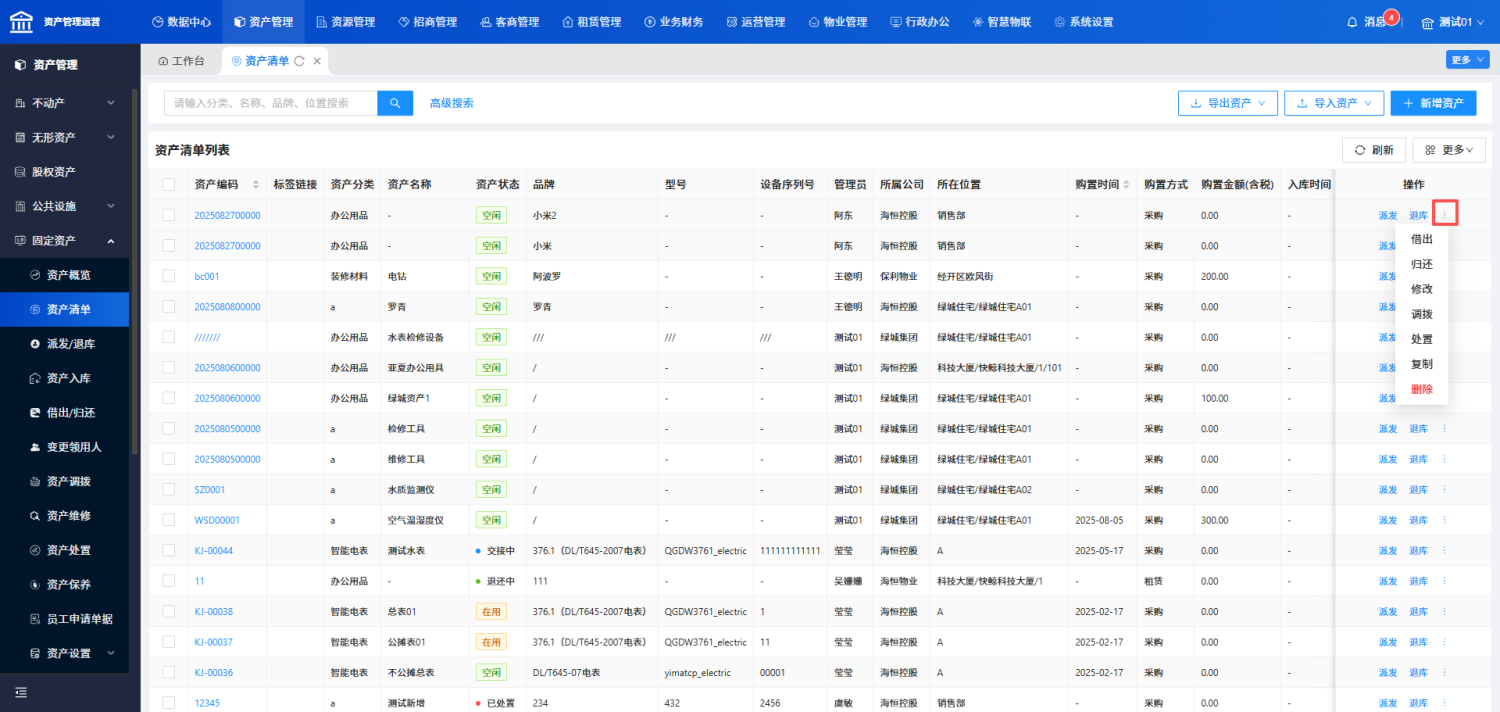Reload the 资产清单 tab with refresh icon
Image resolution: width=1500 pixels, height=712 pixels.
tap(299, 61)
